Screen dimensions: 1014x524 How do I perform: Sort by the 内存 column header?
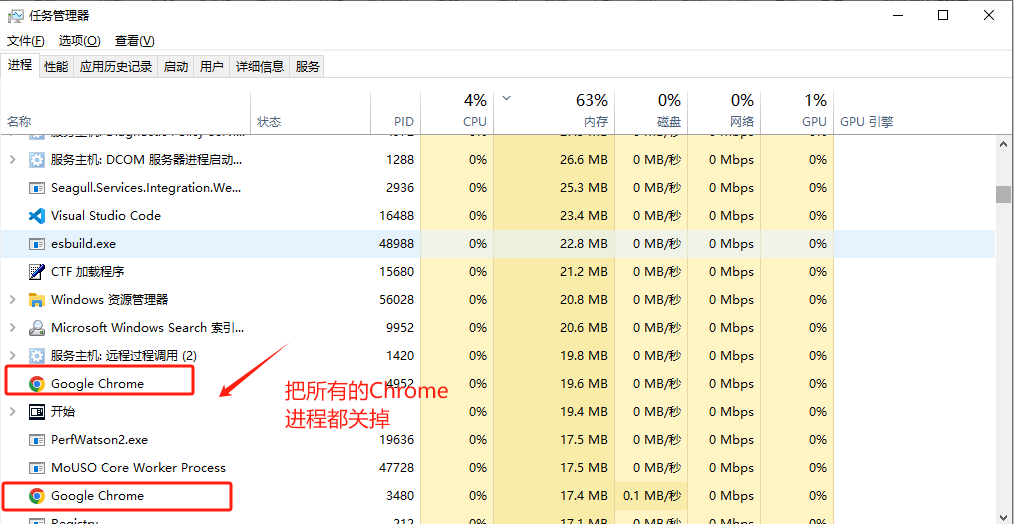(x=554, y=113)
